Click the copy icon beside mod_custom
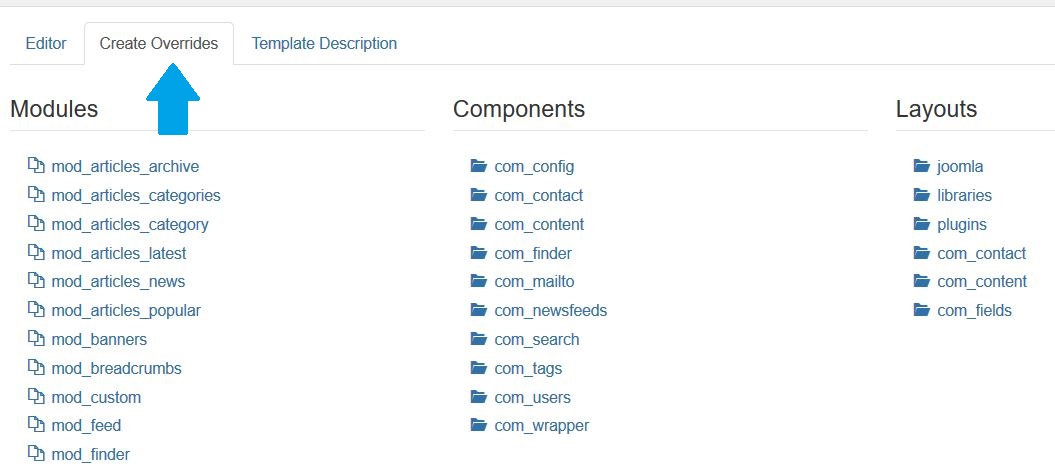This screenshot has height=469, width=1055. coord(36,396)
